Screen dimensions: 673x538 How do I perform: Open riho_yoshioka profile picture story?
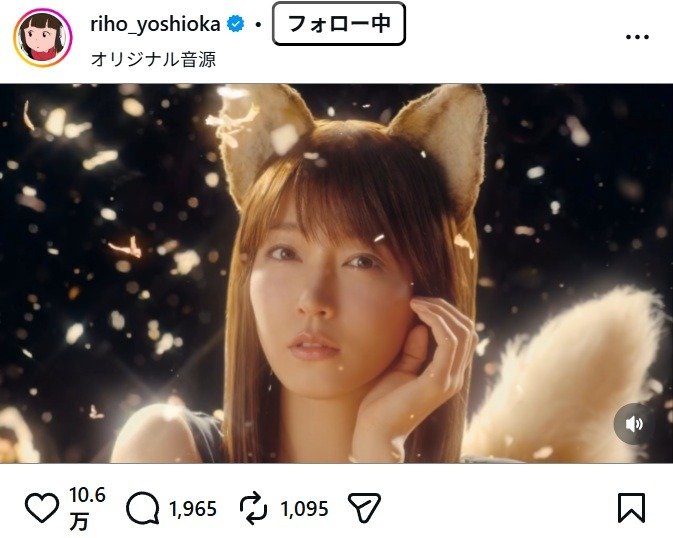coord(42,38)
